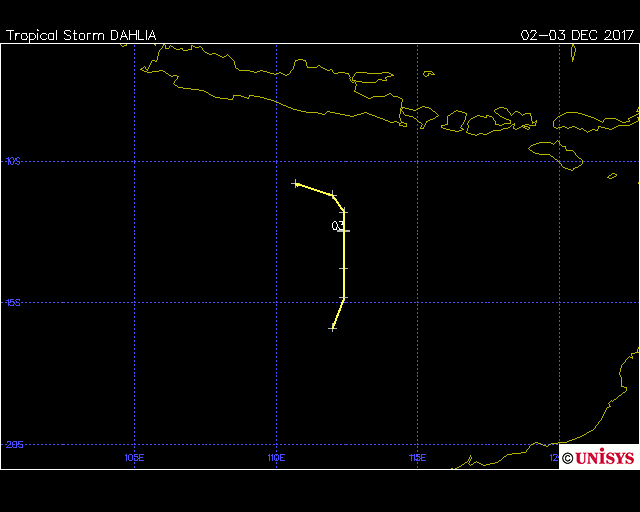Click the 'Tropical Storm DAHLIA' title

pyautogui.click(x=81, y=35)
